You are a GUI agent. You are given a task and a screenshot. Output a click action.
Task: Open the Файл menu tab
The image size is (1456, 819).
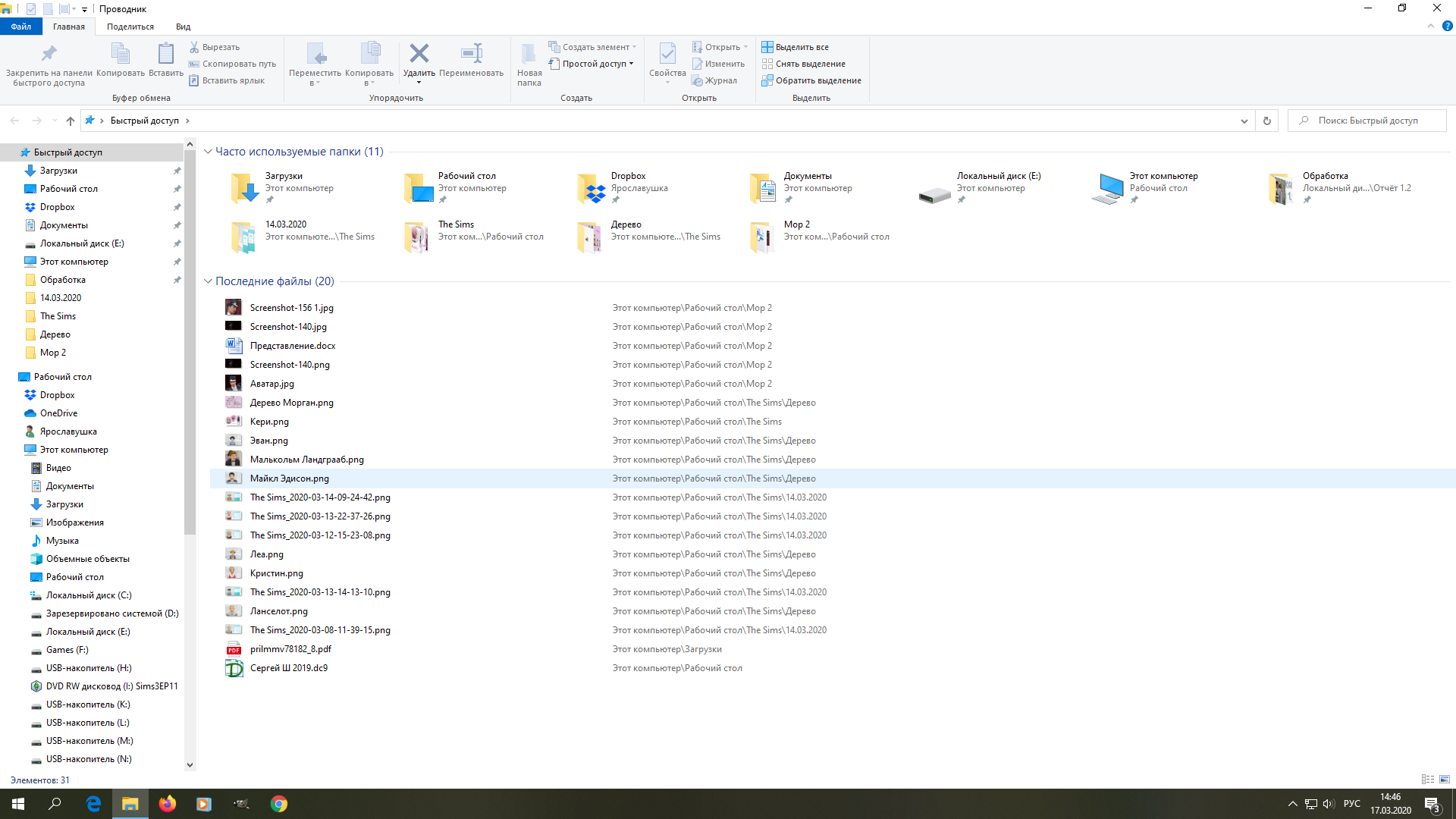tap(21, 27)
